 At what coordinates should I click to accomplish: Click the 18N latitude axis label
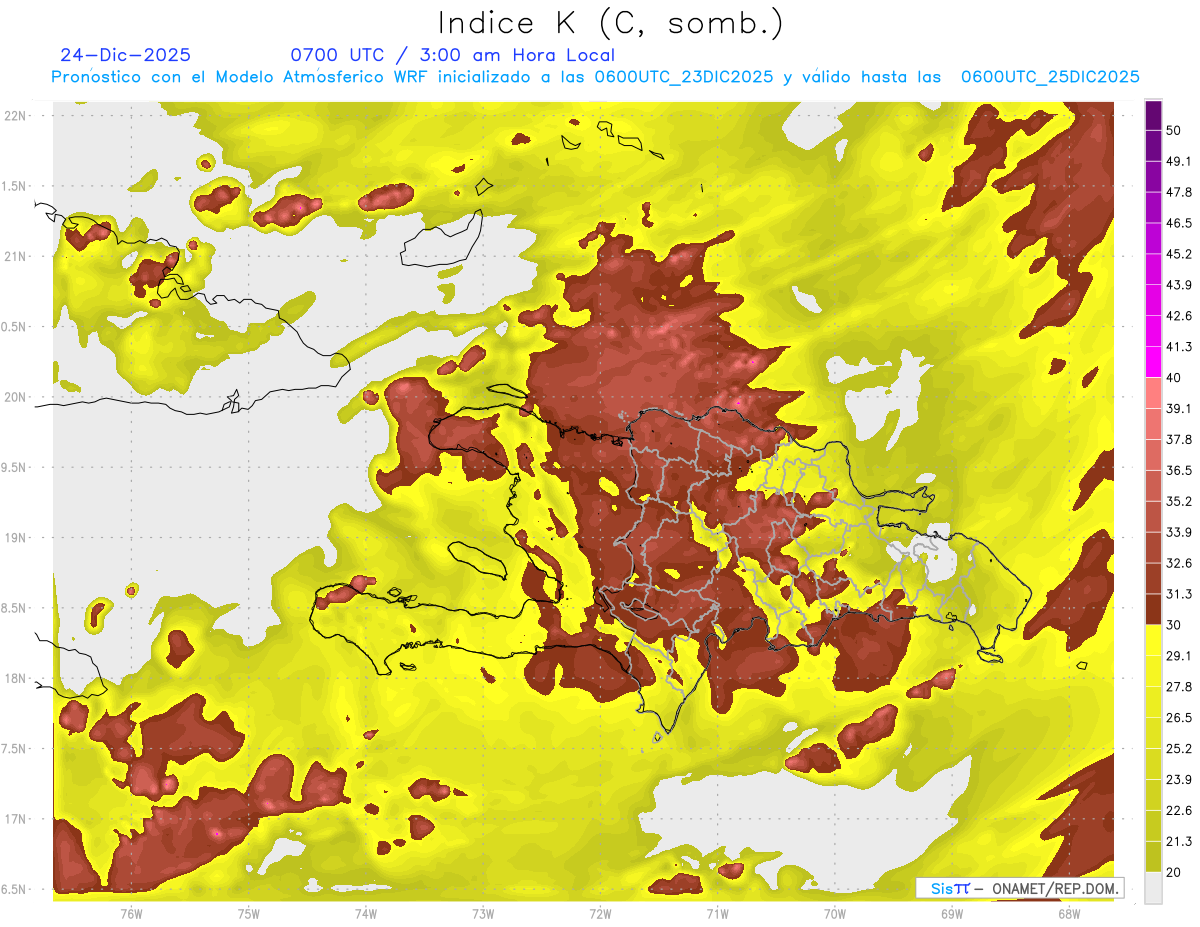pos(17,678)
